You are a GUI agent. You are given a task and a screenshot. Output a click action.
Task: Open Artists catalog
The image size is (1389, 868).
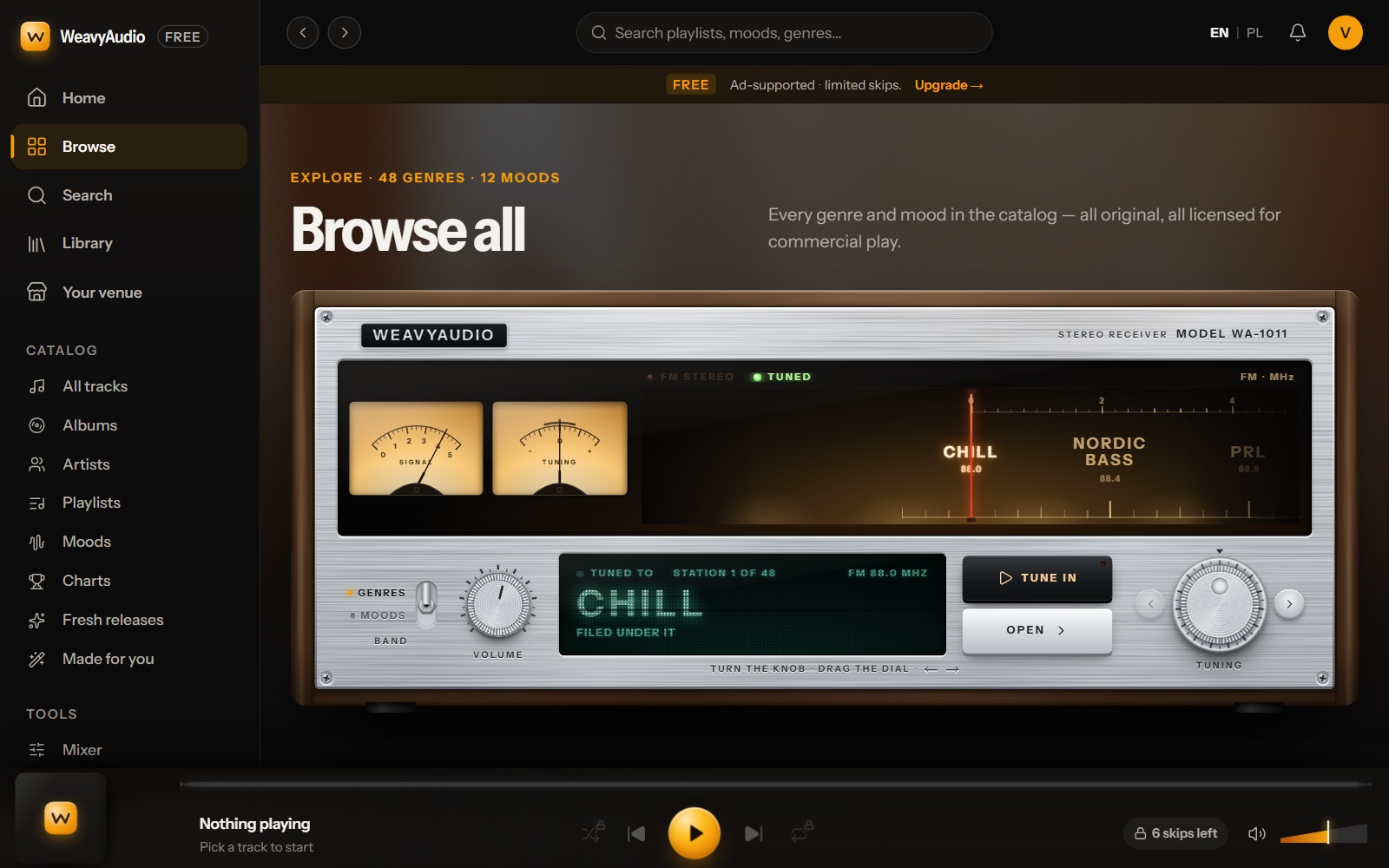[129, 464]
